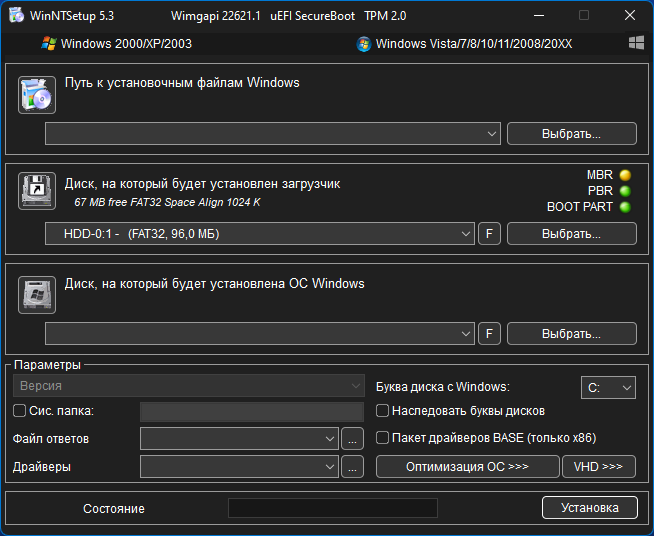This screenshot has width=654, height=536.
Task: Open the Windows installation files path dropdown
Action: [x=273, y=133]
